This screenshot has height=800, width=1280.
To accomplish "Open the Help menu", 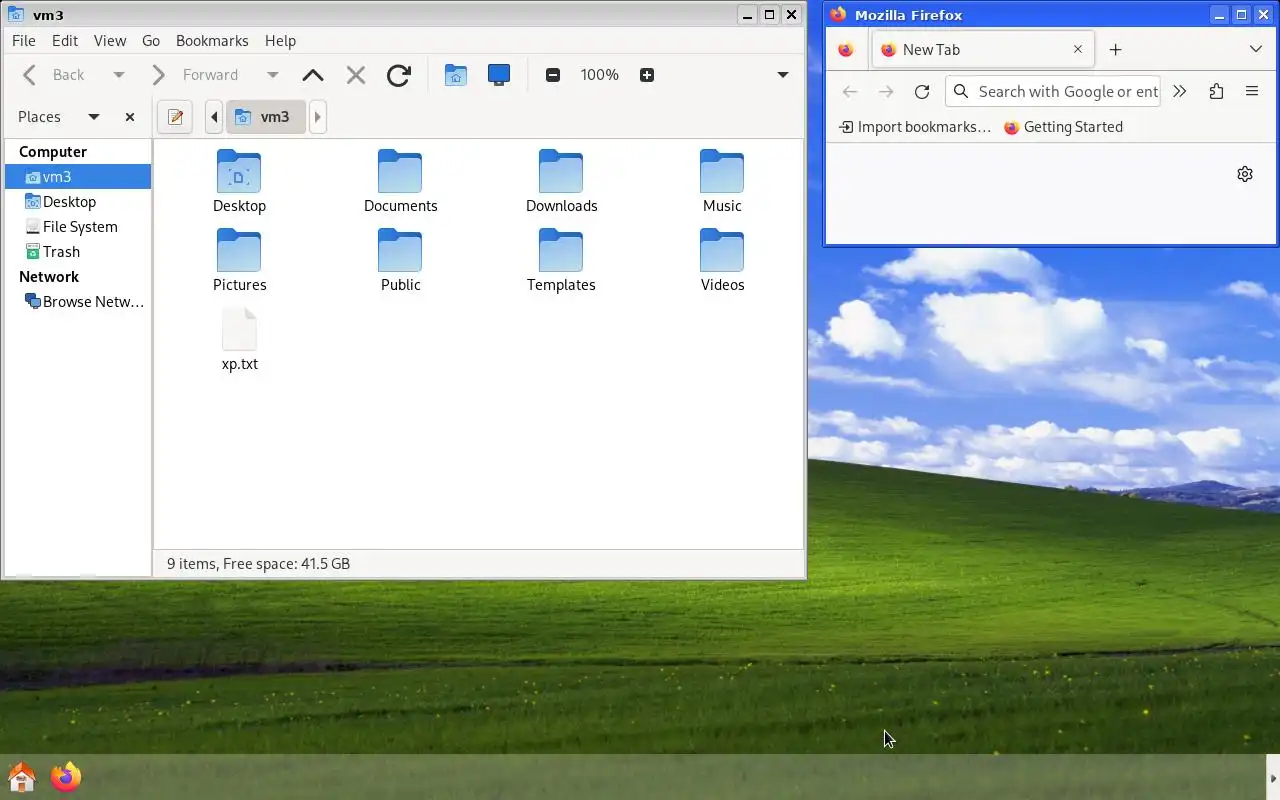I will (x=280, y=41).
